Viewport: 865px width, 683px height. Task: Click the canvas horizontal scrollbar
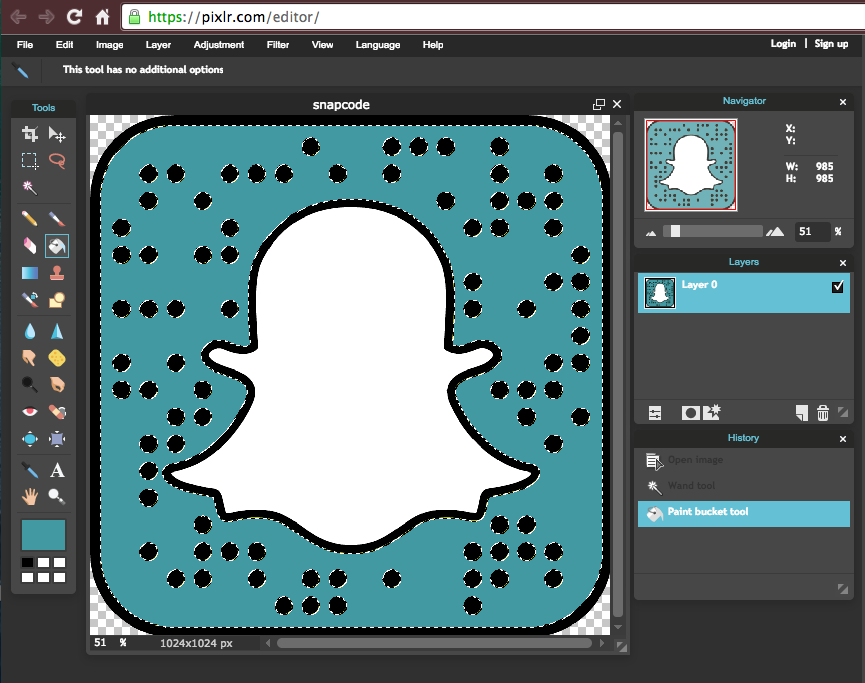click(x=434, y=643)
